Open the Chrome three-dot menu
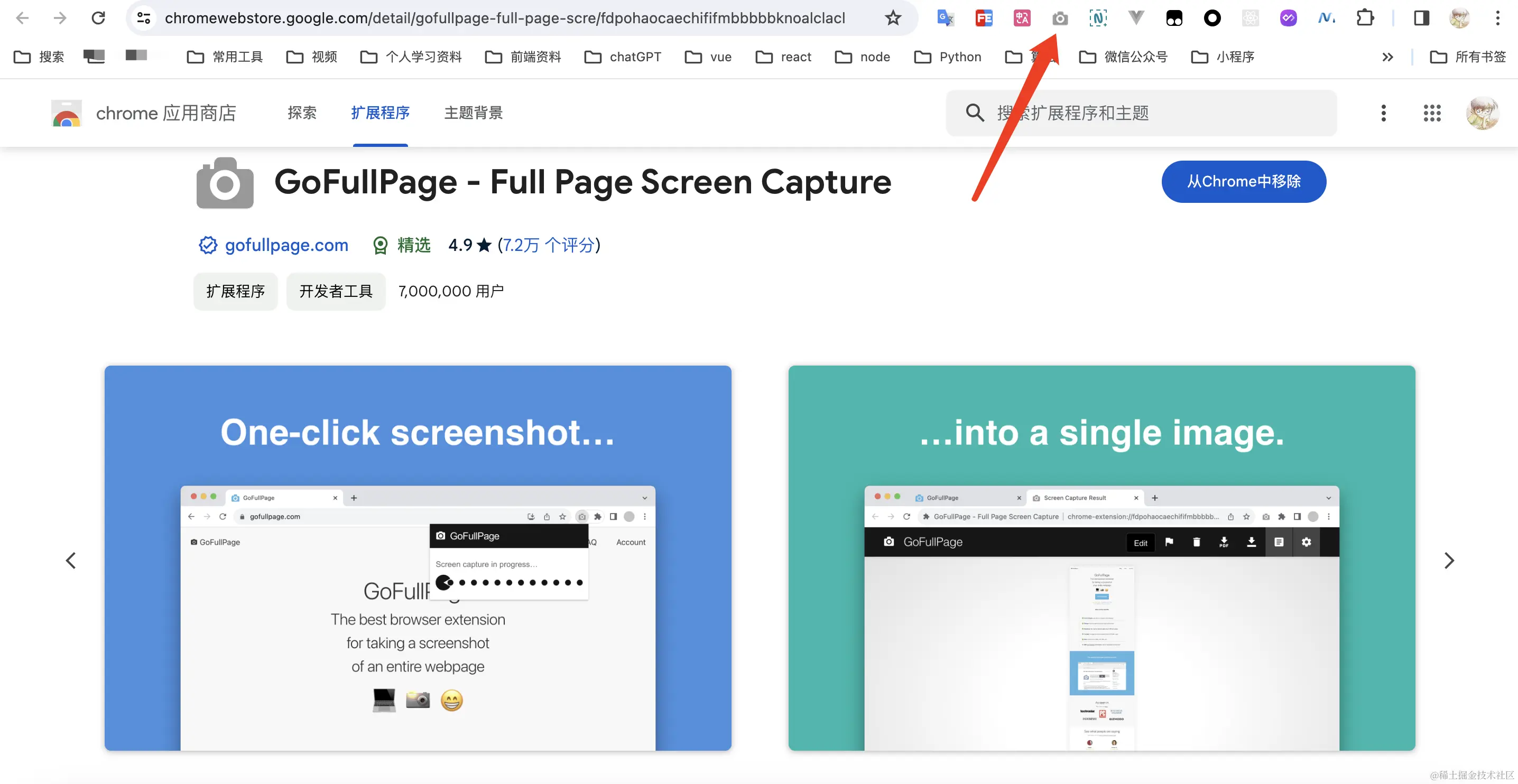 (1497, 18)
